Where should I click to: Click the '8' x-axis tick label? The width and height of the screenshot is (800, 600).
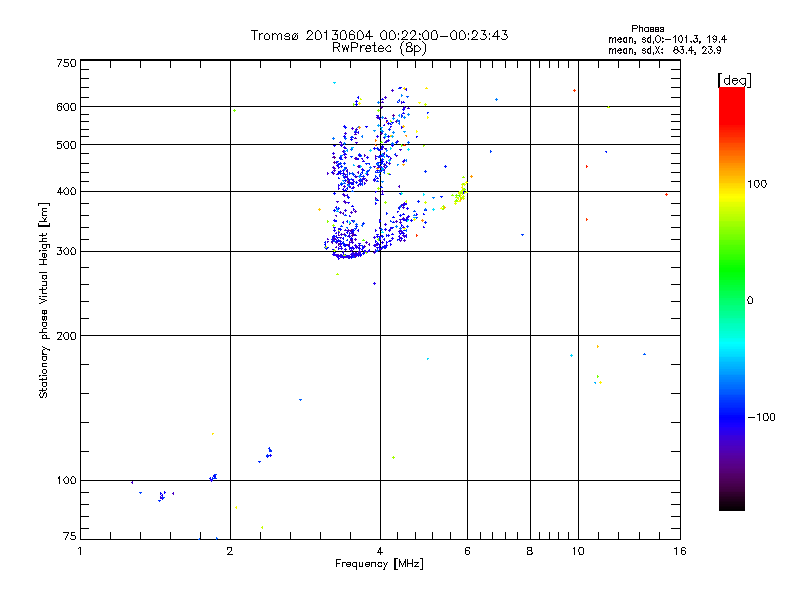tap(530, 551)
